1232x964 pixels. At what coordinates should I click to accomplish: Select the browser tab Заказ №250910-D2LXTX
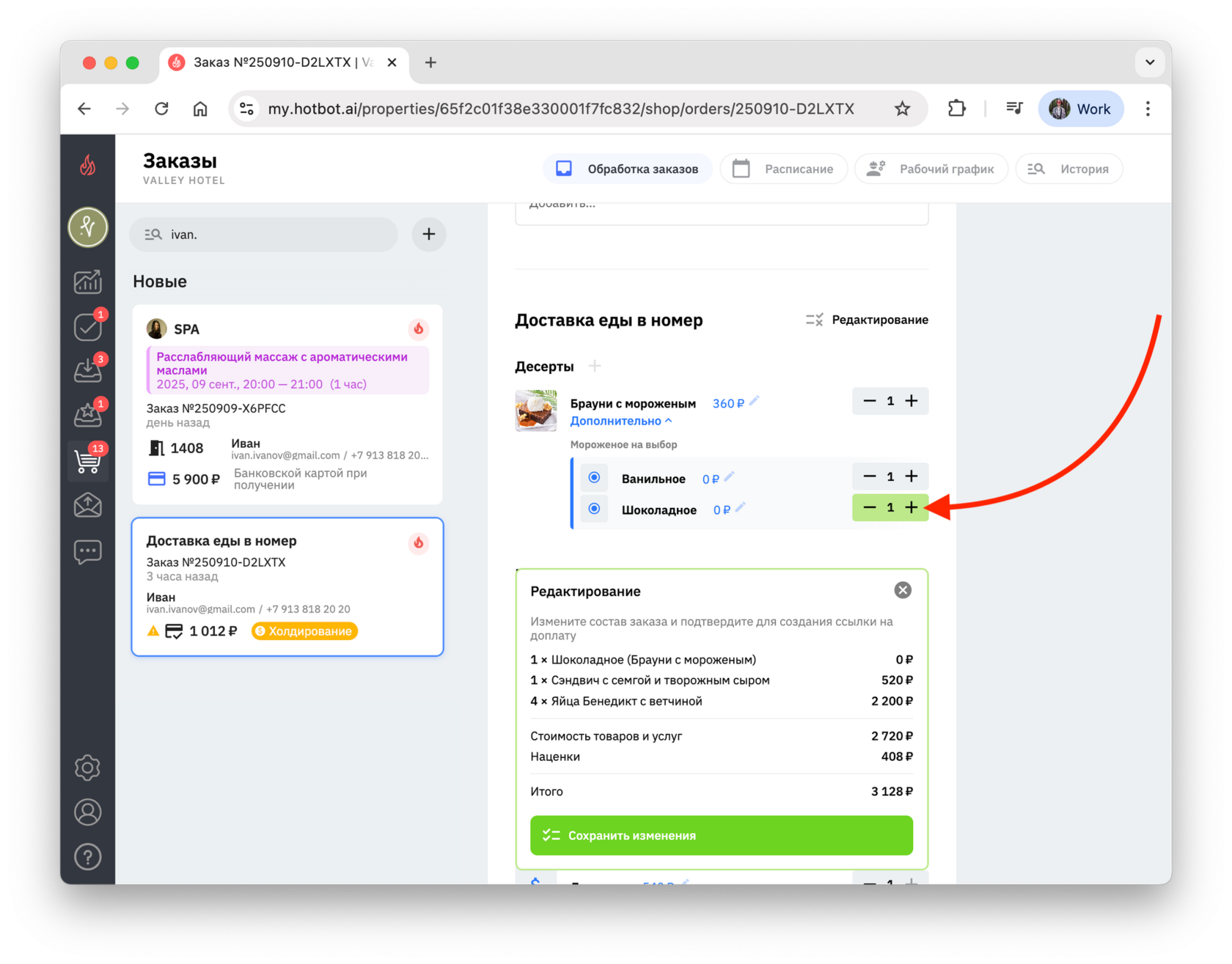(x=282, y=62)
